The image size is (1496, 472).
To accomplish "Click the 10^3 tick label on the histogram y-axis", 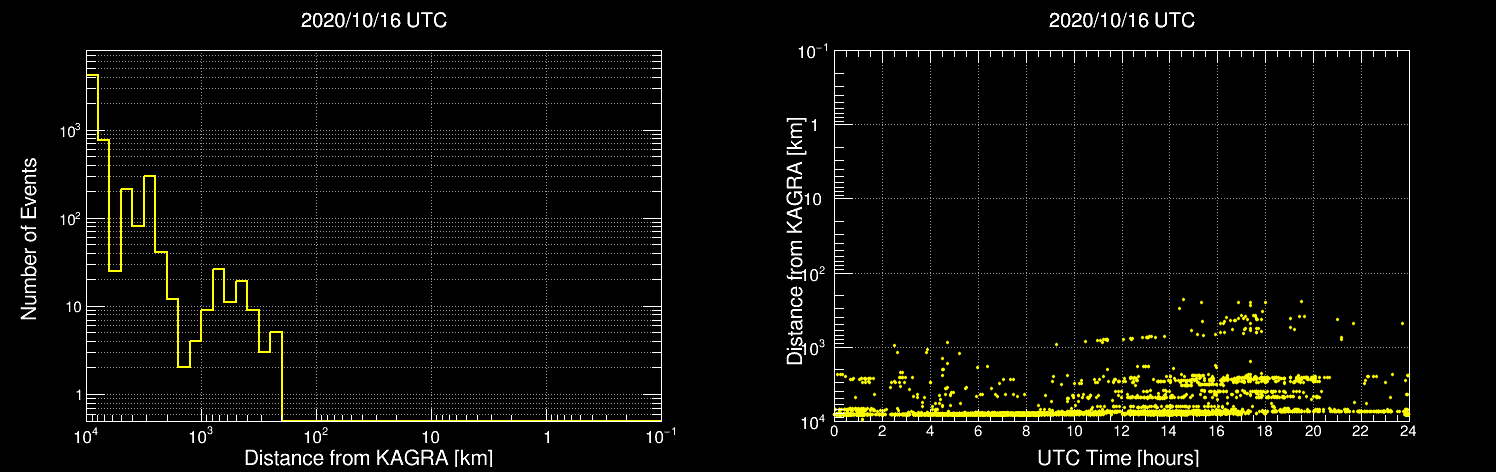I will pyautogui.click(x=68, y=130).
